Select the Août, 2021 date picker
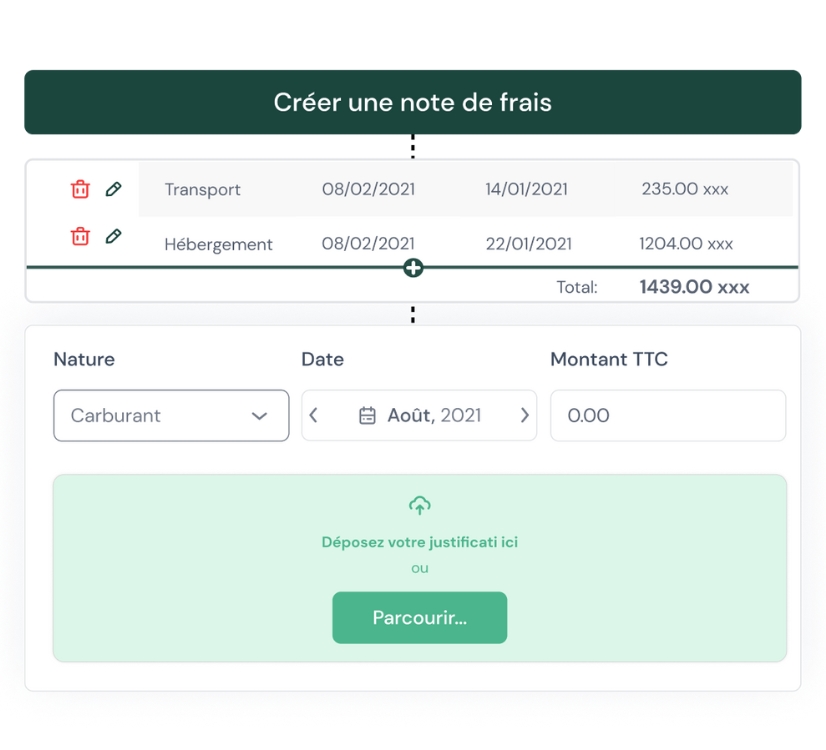Screen dimensions: 826x750 click(x=419, y=416)
